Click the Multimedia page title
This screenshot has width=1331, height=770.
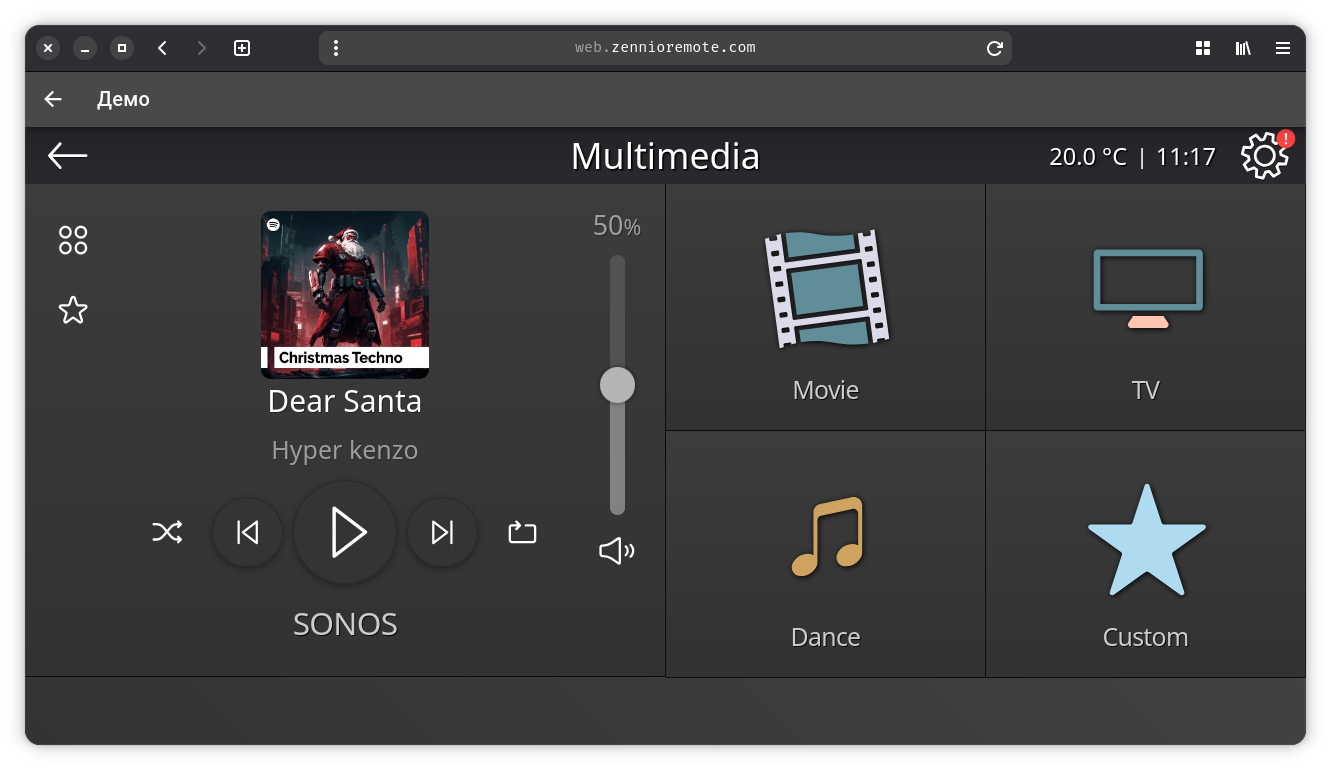[x=665, y=157]
